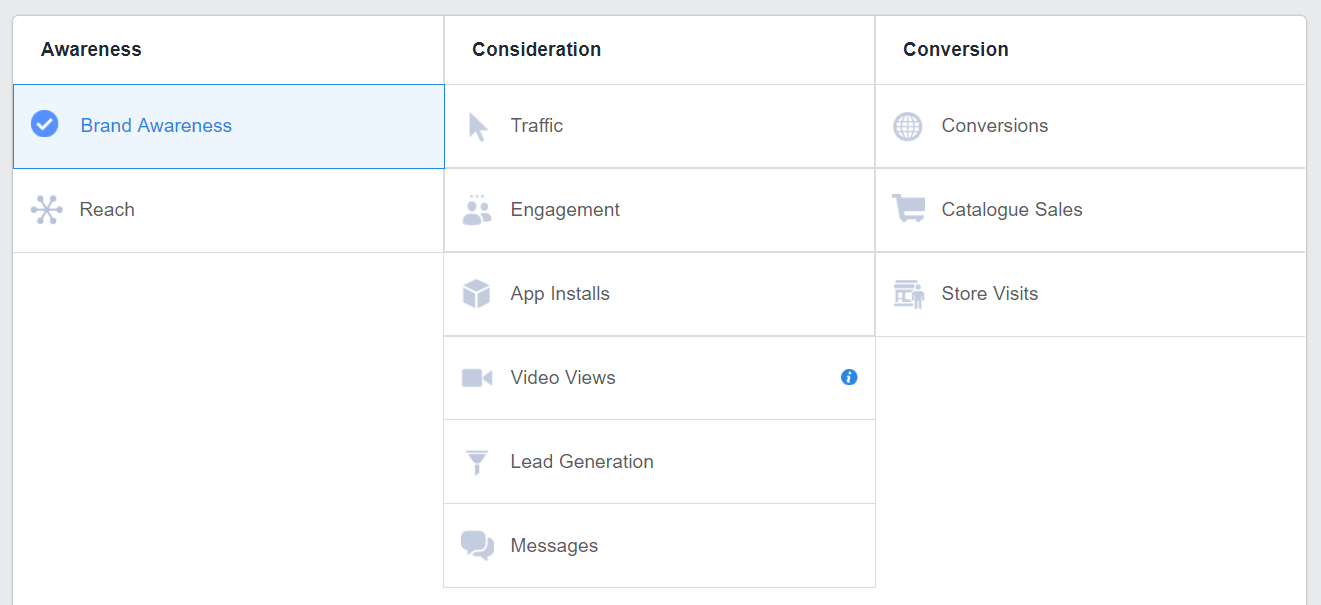Click the Traffic cursor arrow icon
Viewport: 1321px width, 605px height.
477,125
